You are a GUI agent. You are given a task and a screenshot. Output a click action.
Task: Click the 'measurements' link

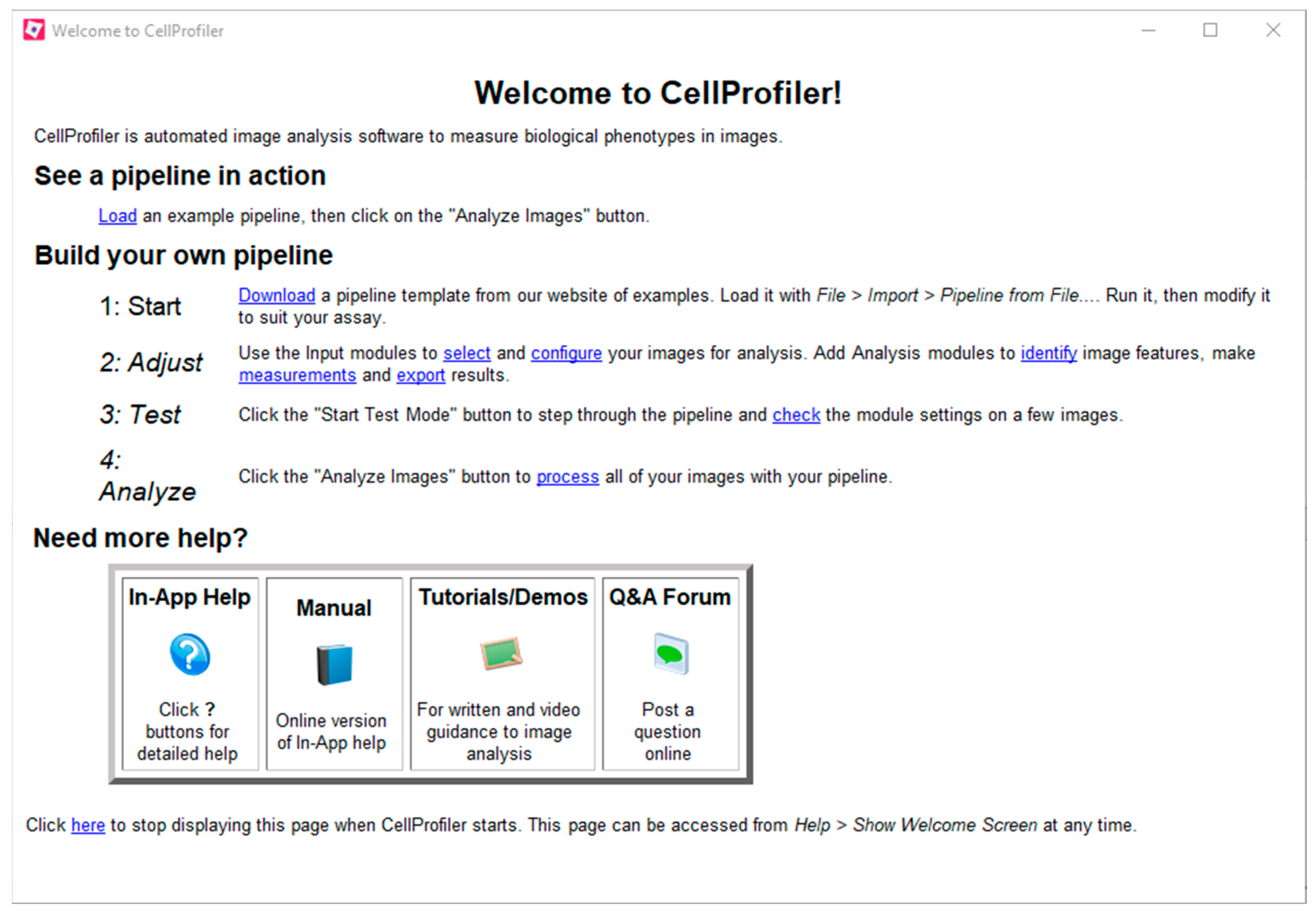[297, 376]
